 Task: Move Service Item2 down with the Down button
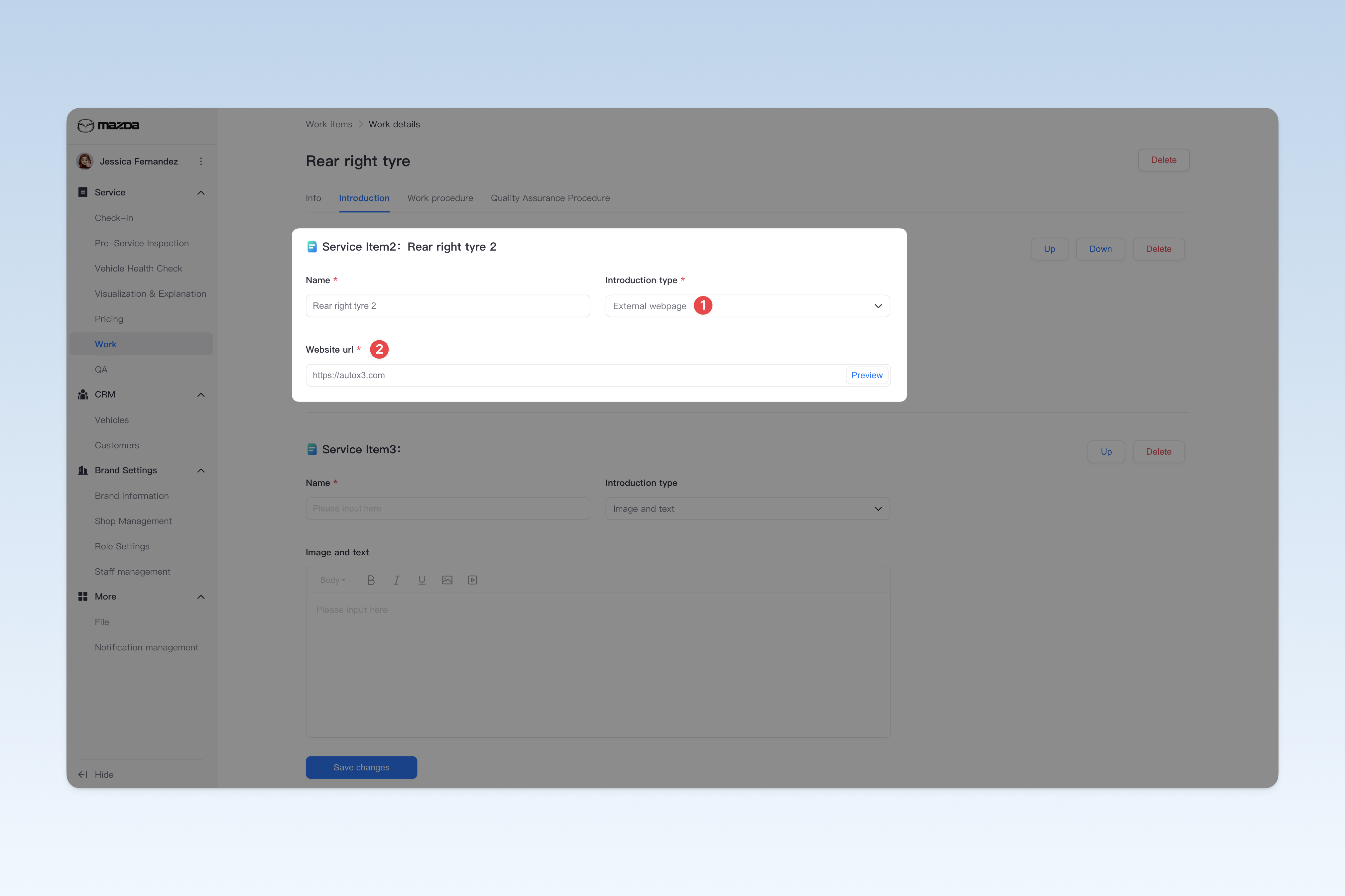[x=1100, y=249]
